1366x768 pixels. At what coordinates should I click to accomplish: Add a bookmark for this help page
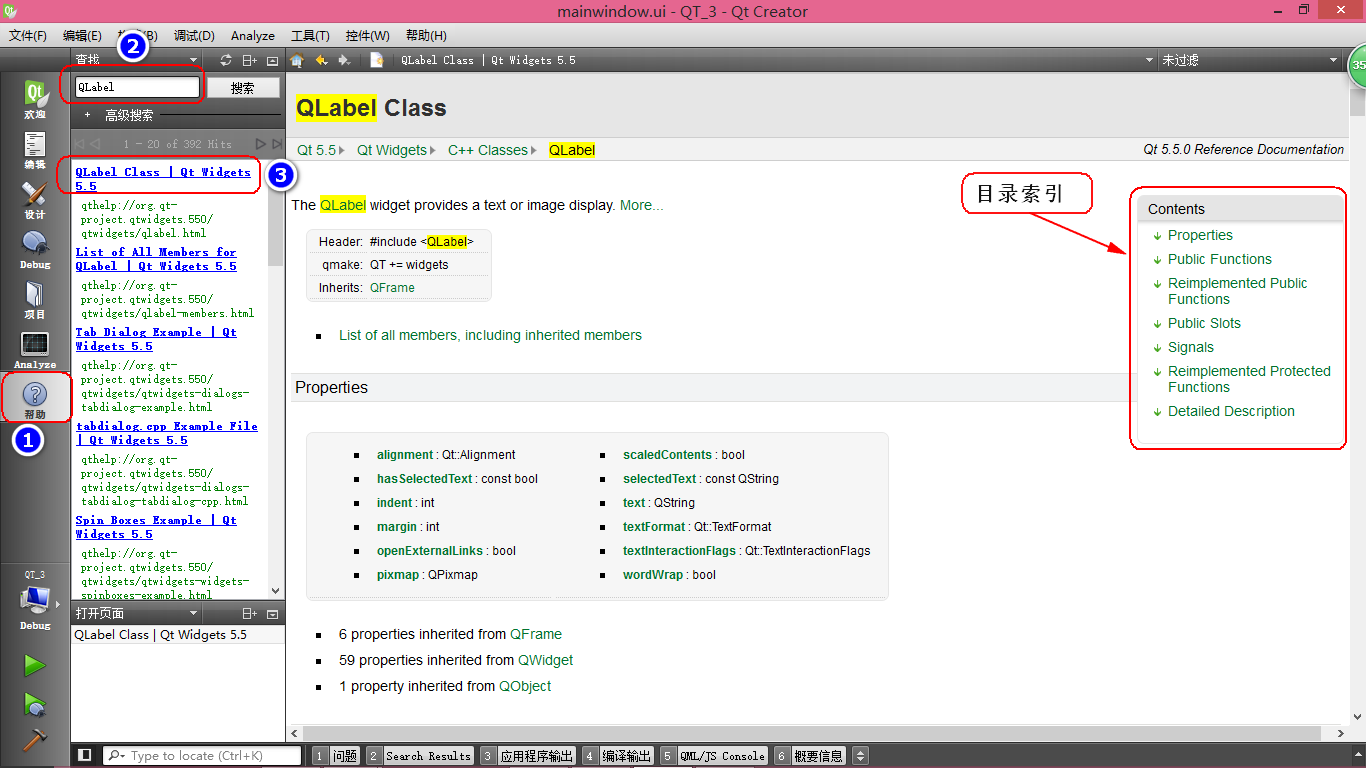click(x=377, y=60)
